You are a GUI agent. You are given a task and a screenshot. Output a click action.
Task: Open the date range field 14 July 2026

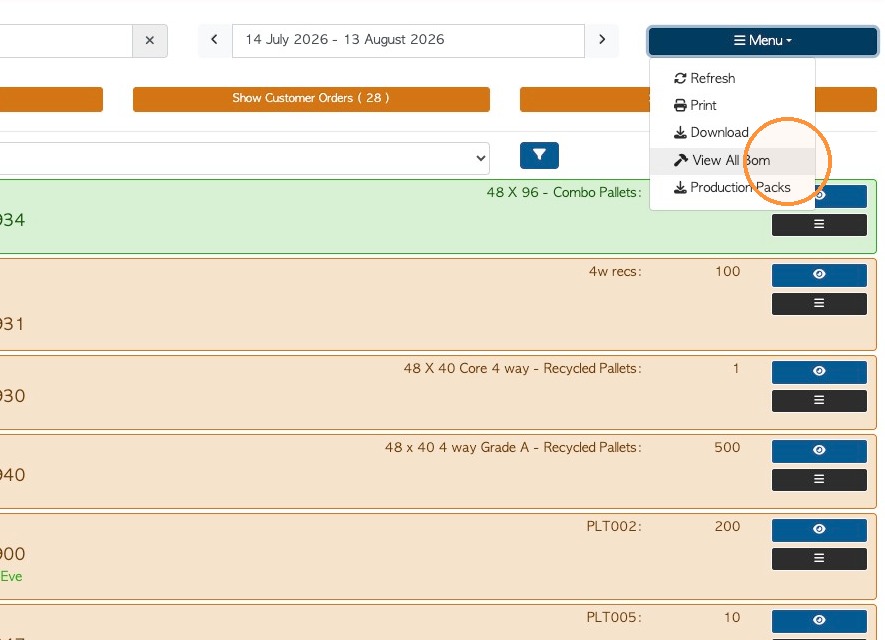pos(408,41)
